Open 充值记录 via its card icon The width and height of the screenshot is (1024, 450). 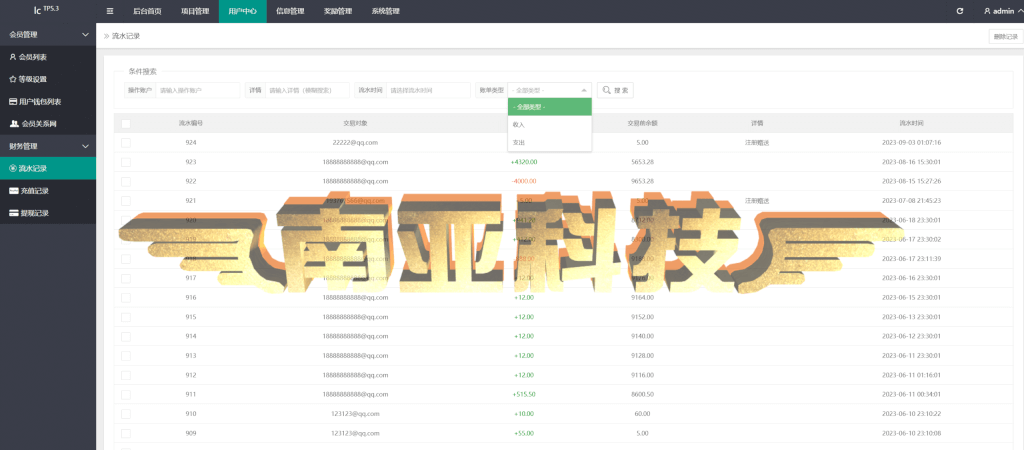pyautogui.click(x=14, y=191)
